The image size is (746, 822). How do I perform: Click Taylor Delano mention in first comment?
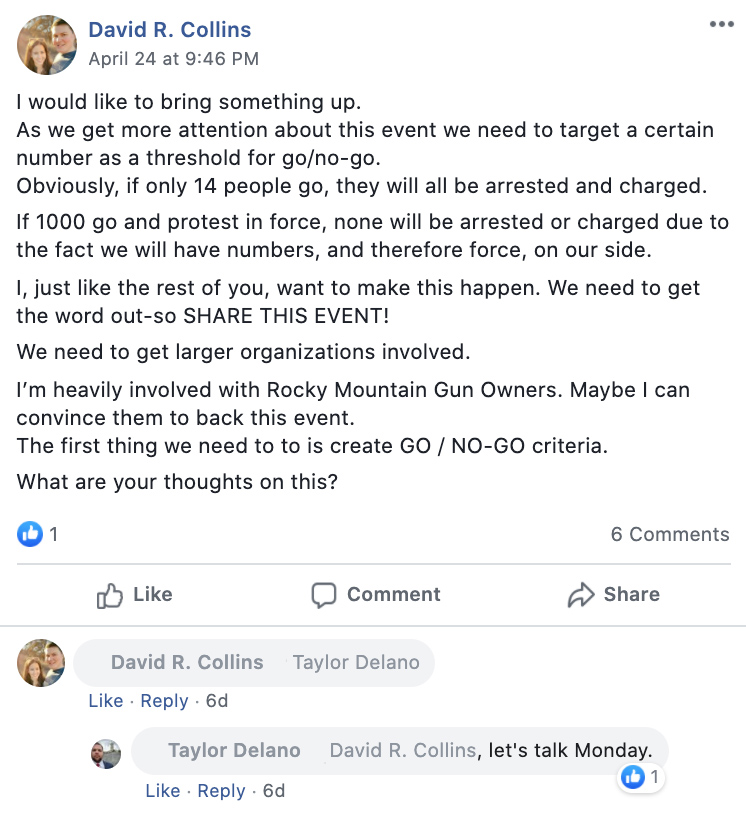click(356, 662)
